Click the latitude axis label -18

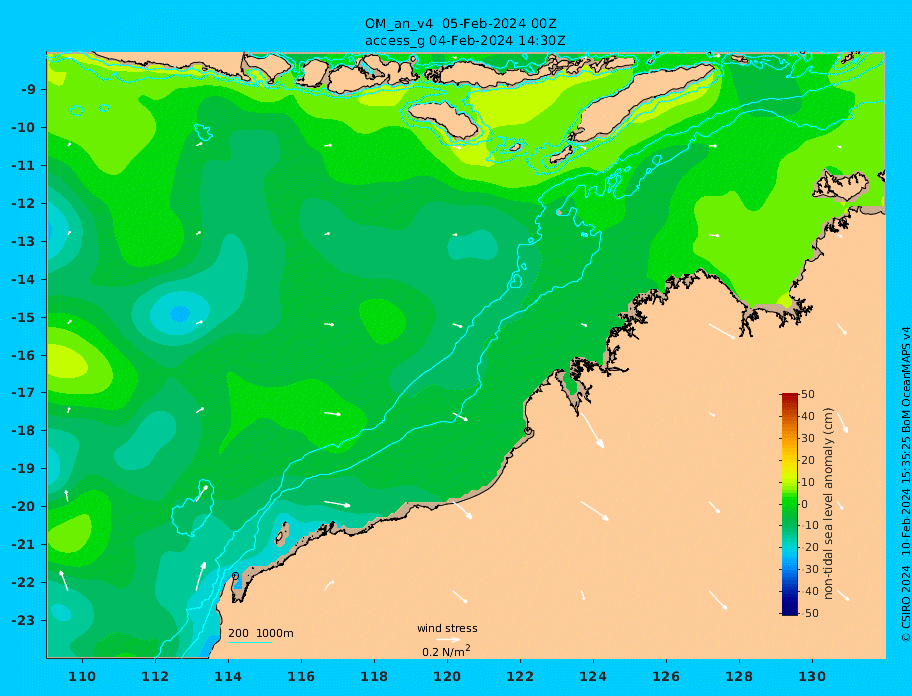coord(25,431)
